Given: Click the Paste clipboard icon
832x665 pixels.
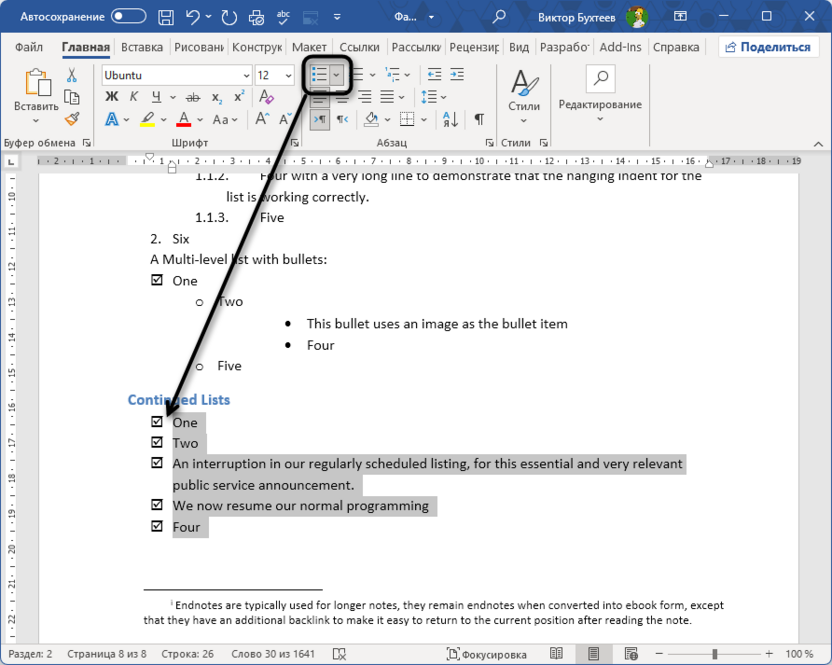Looking at the screenshot, I should coord(37,83).
